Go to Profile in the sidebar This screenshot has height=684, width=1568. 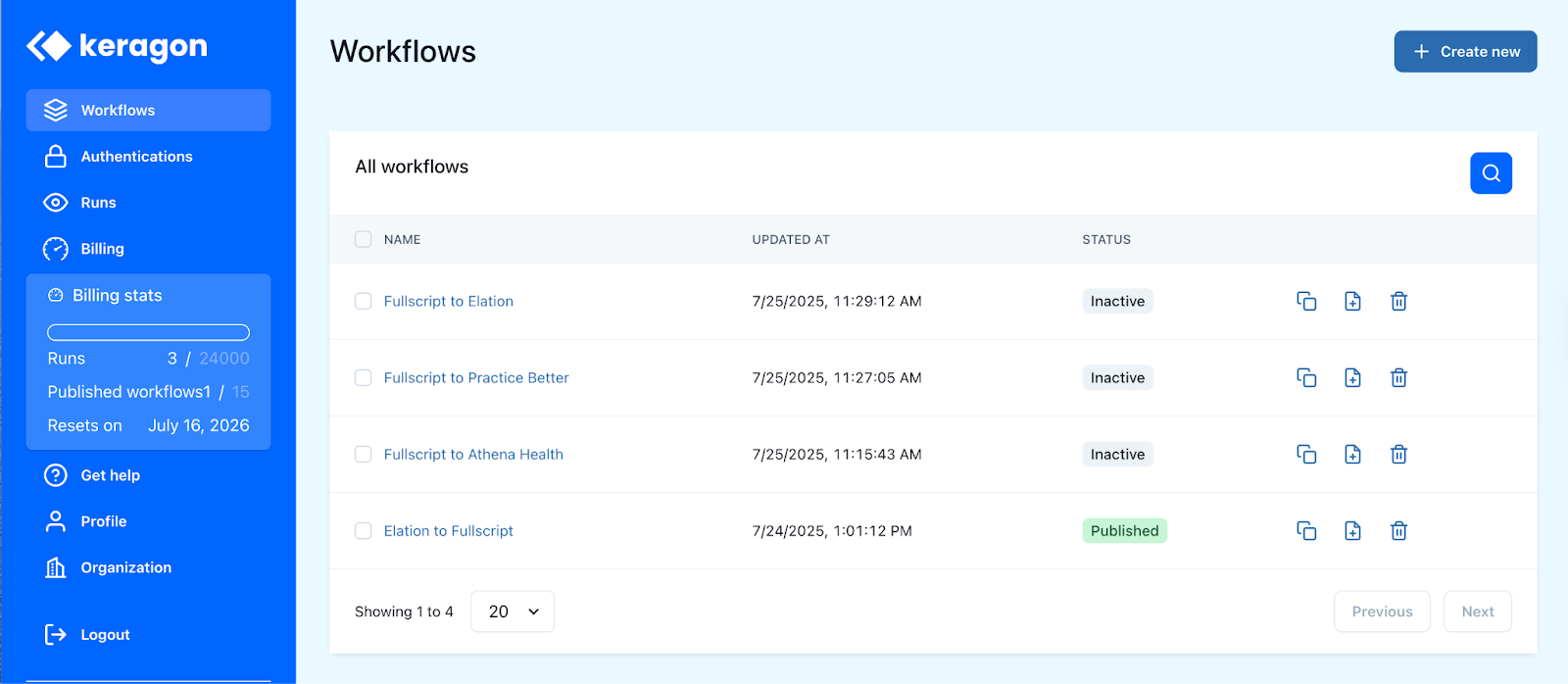148,521
